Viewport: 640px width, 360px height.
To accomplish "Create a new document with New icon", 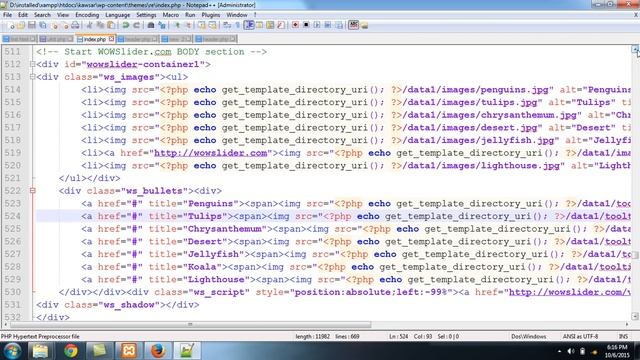I will [11, 25].
